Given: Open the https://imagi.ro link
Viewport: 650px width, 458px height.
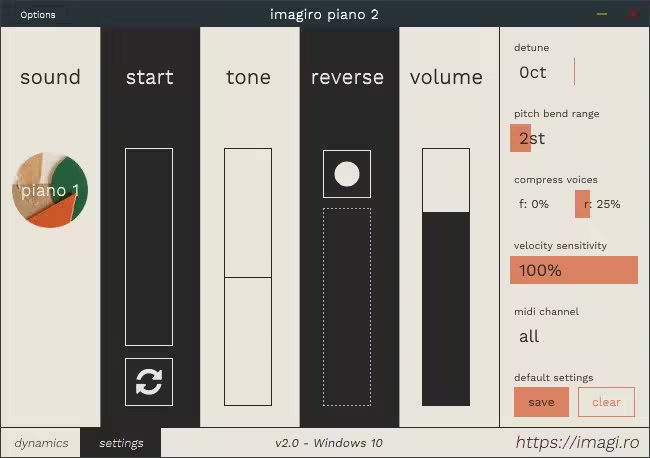Looking at the screenshot, I should click(x=575, y=442).
